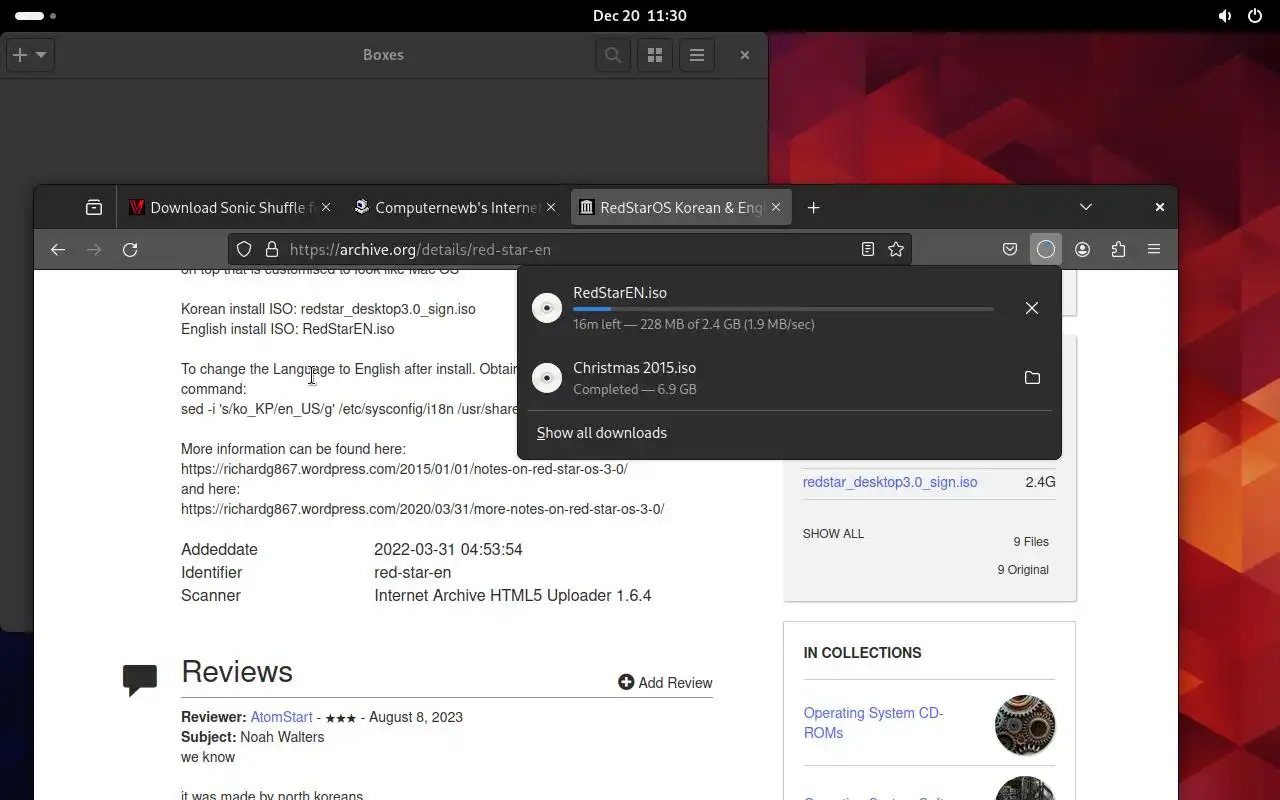Click Show all downloads
1280x800 pixels.
(602, 433)
